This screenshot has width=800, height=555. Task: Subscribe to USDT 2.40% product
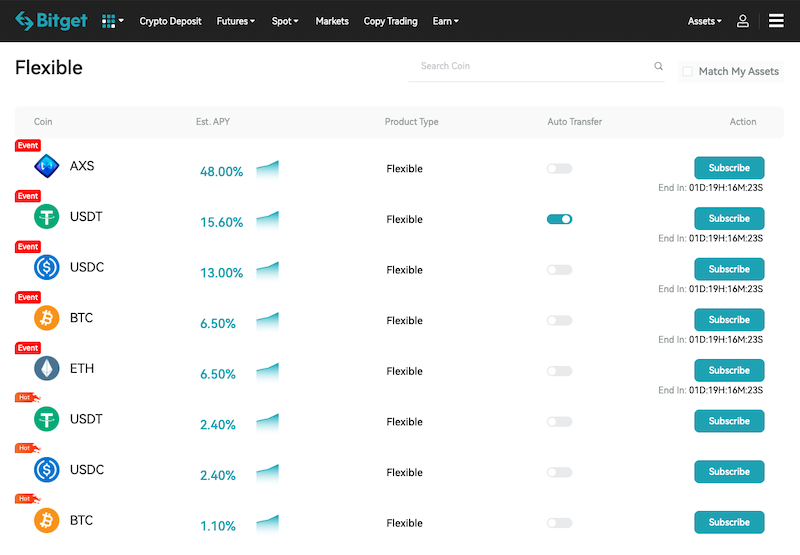[729, 421]
